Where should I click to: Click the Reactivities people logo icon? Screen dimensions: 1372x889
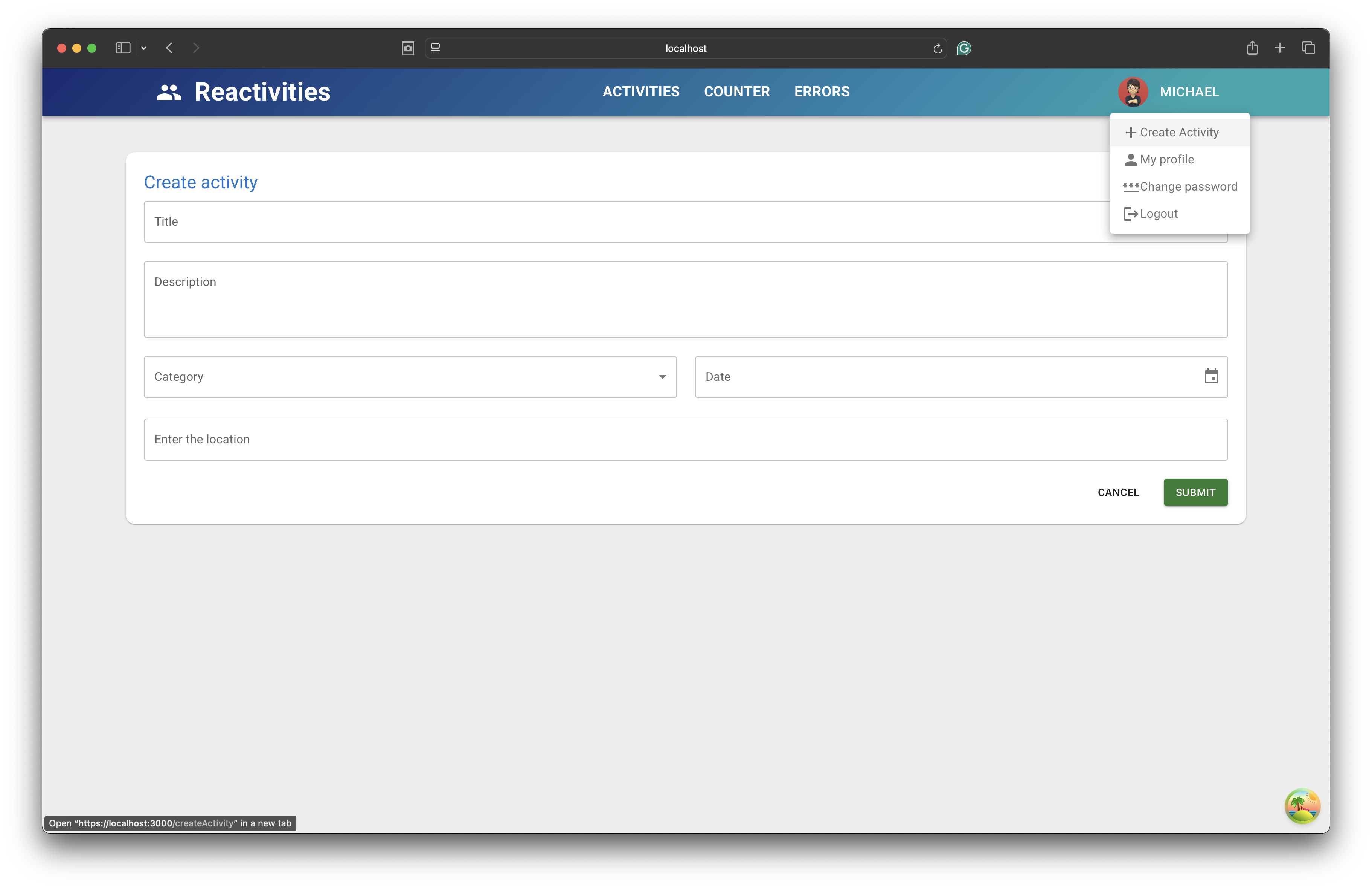click(169, 92)
